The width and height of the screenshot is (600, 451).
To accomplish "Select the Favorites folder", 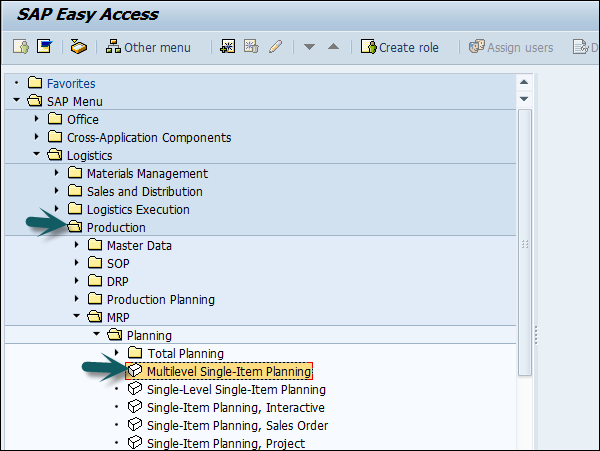I will tap(70, 83).
